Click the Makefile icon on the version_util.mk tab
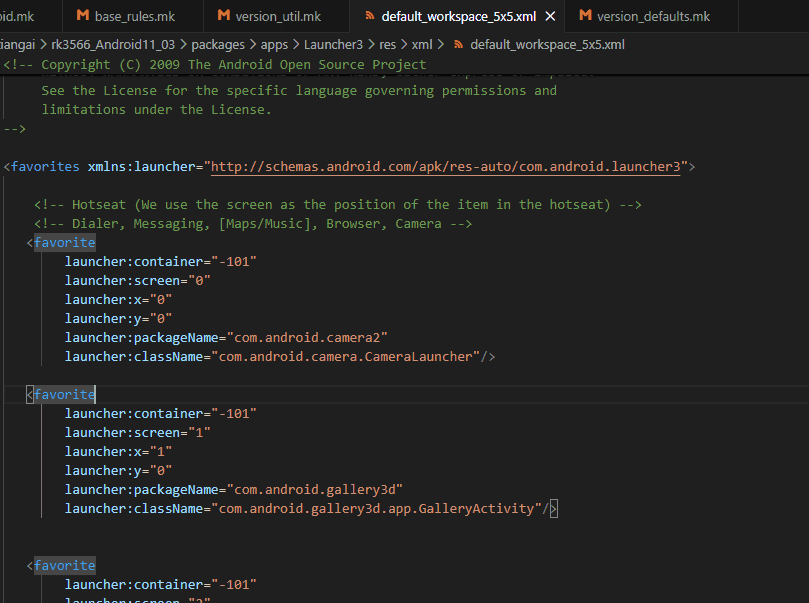 [x=224, y=17]
